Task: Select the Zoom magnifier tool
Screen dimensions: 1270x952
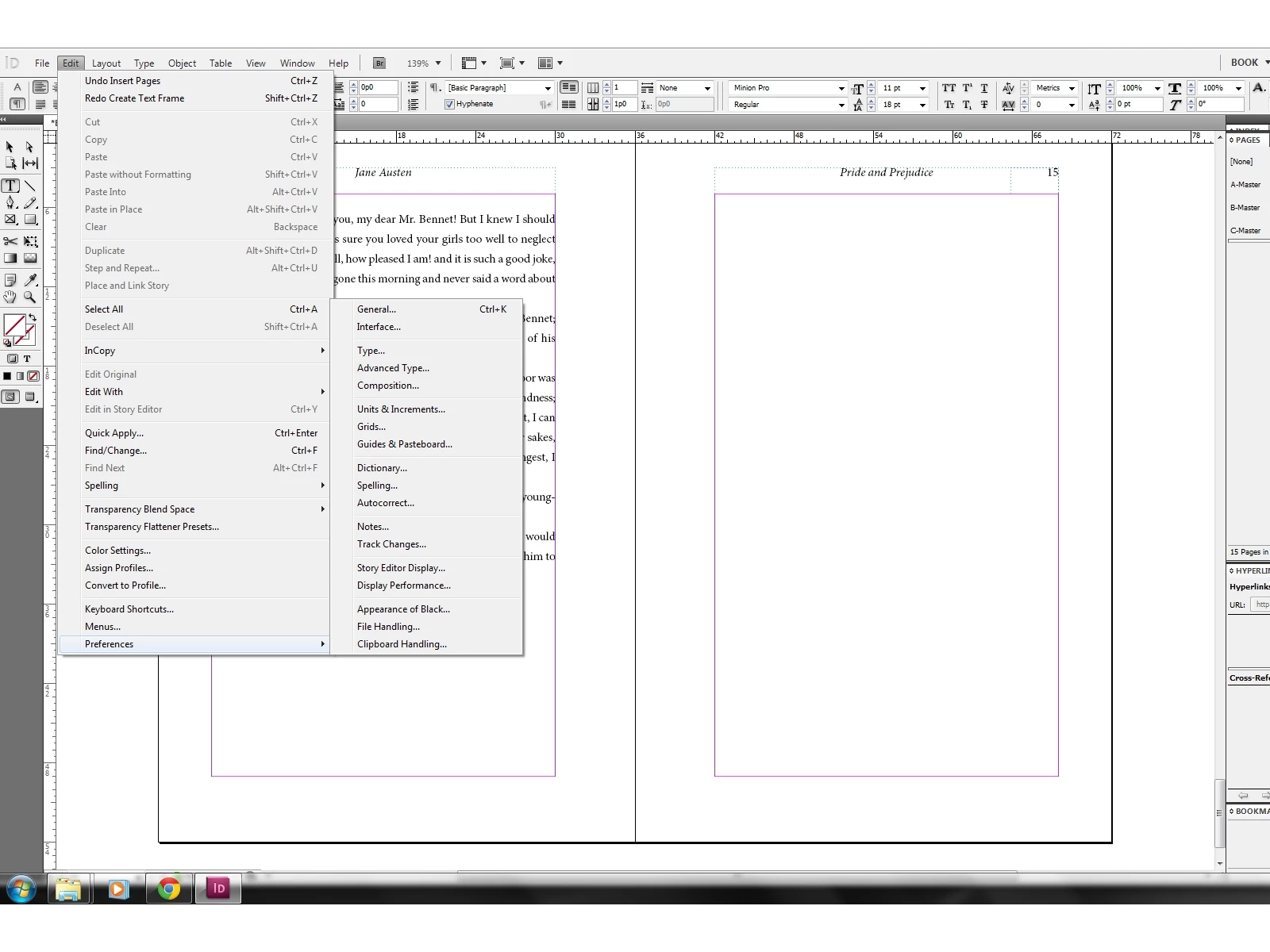Action: (x=30, y=297)
